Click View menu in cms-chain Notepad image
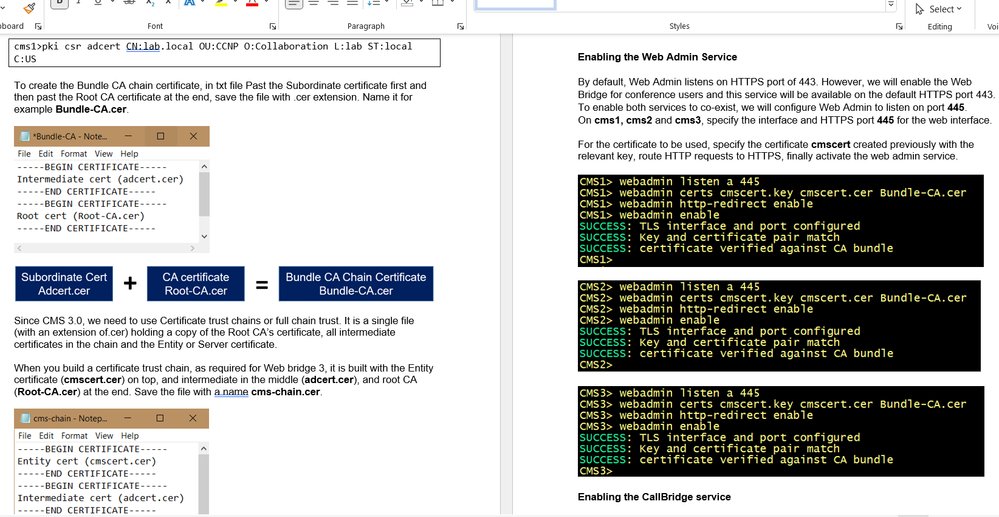 (104, 436)
